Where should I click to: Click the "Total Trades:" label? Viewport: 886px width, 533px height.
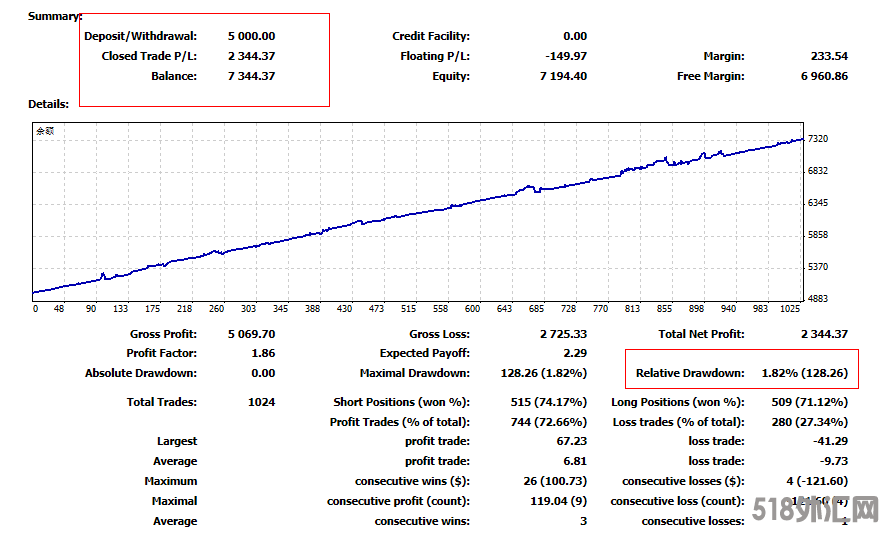click(x=162, y=402)
